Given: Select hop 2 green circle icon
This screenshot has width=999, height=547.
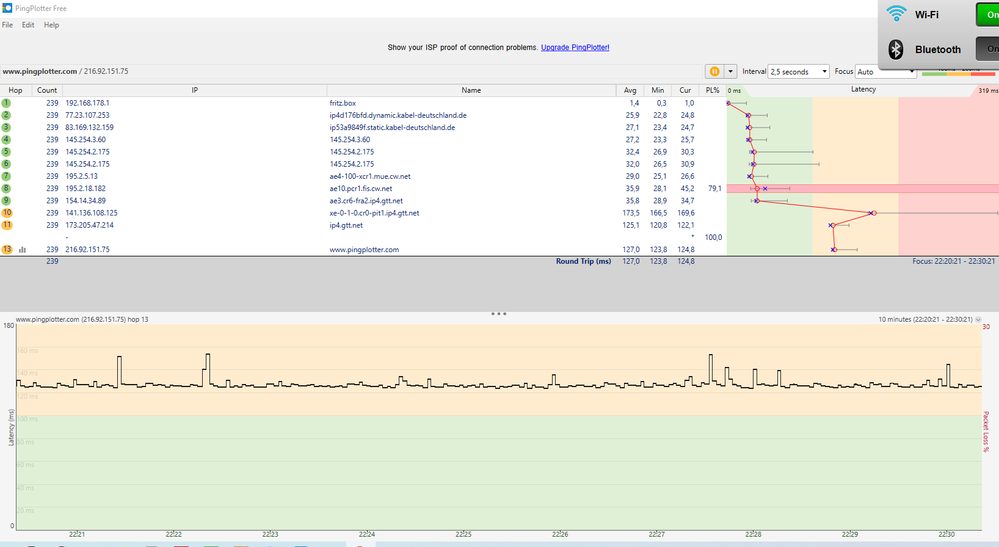Looking at the screenshot, I should tap(6, 115).
